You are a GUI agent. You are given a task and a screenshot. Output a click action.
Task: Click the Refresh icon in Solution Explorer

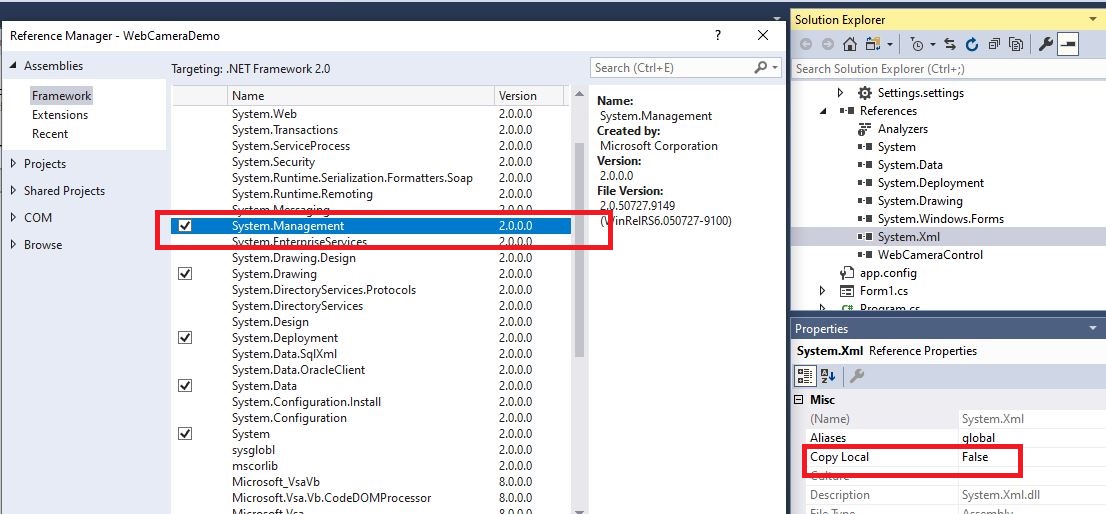coord(971,44)
